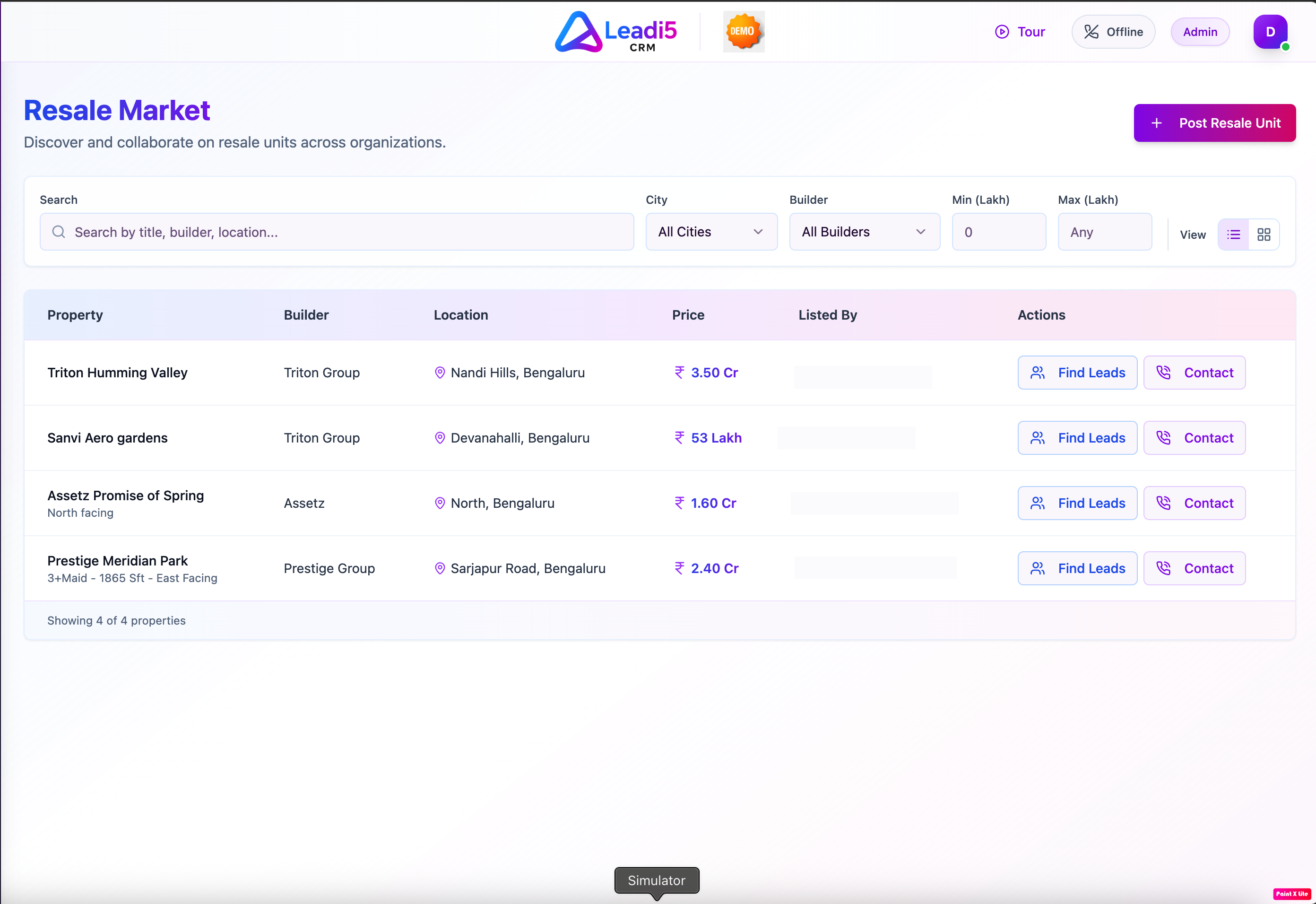Image resolution: width=1316 pixels, height=904 pixels.
Task: Click the North, Bengaluru pin icon
Action: (440, 503)
